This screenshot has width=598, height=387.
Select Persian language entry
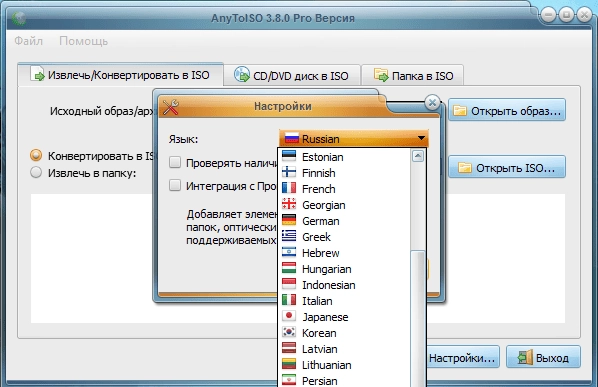[345, 381]
